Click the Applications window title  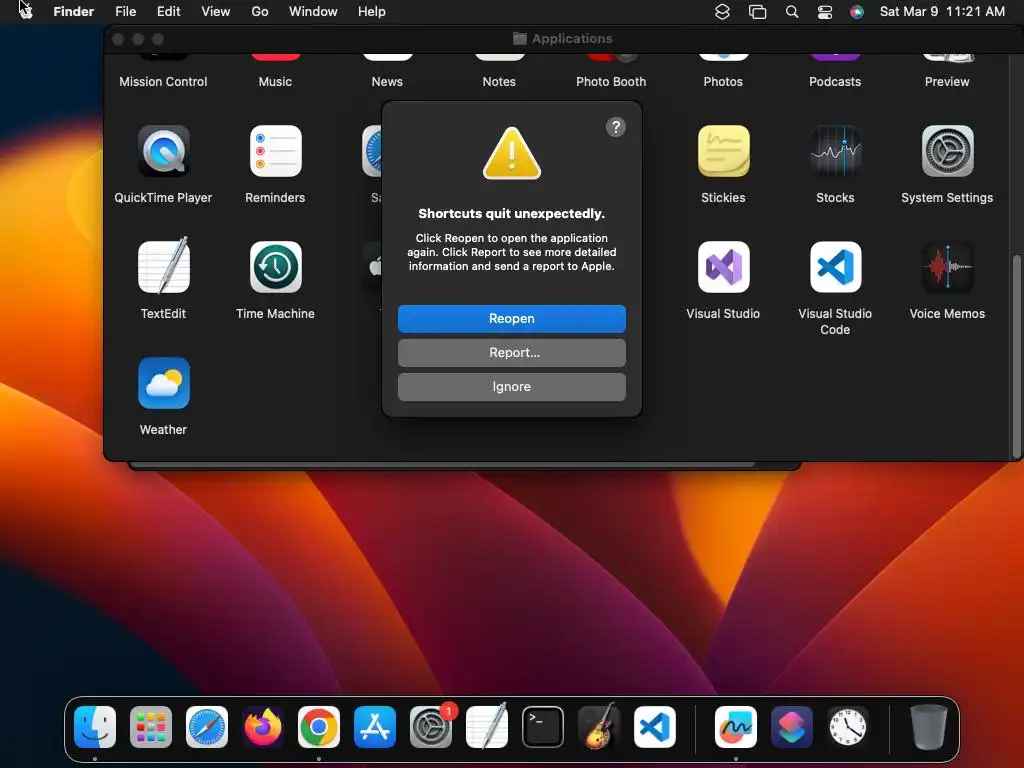pyautogui.click(x=572, y=39)
